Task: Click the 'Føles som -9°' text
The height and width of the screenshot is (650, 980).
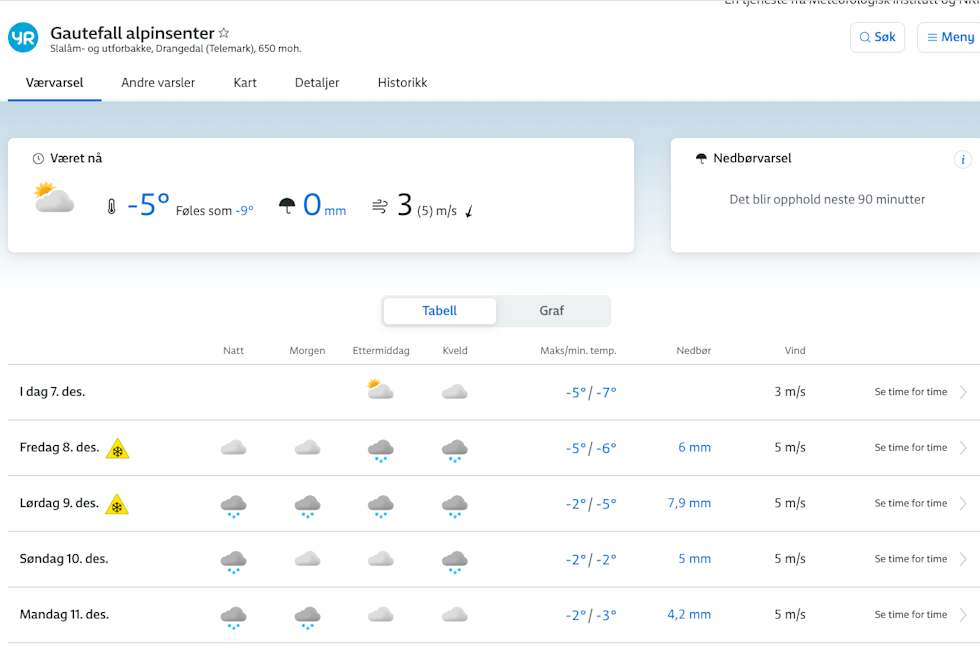Action: [x=214, y=211]
